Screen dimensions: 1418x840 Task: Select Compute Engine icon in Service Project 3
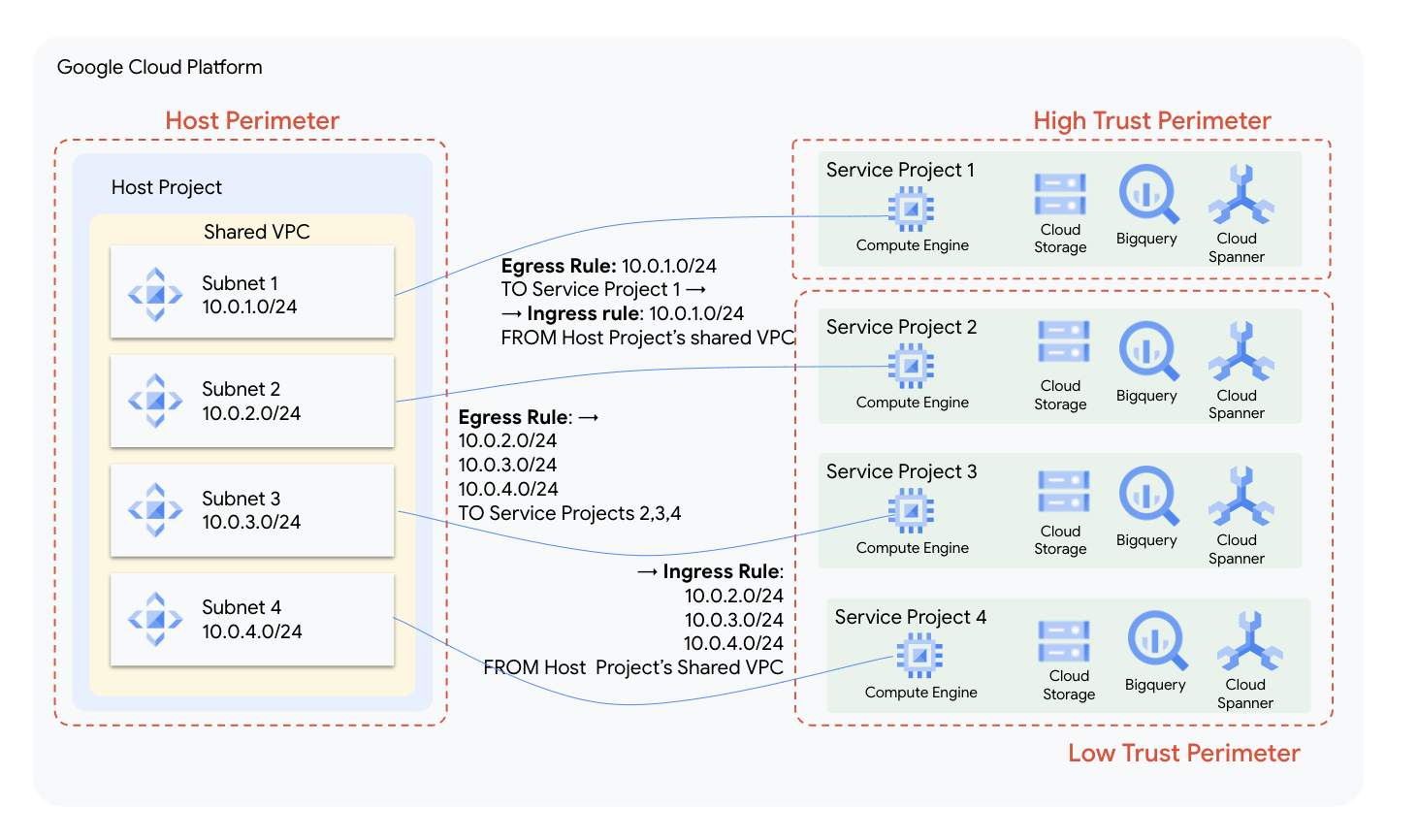[x=911, y=511]
